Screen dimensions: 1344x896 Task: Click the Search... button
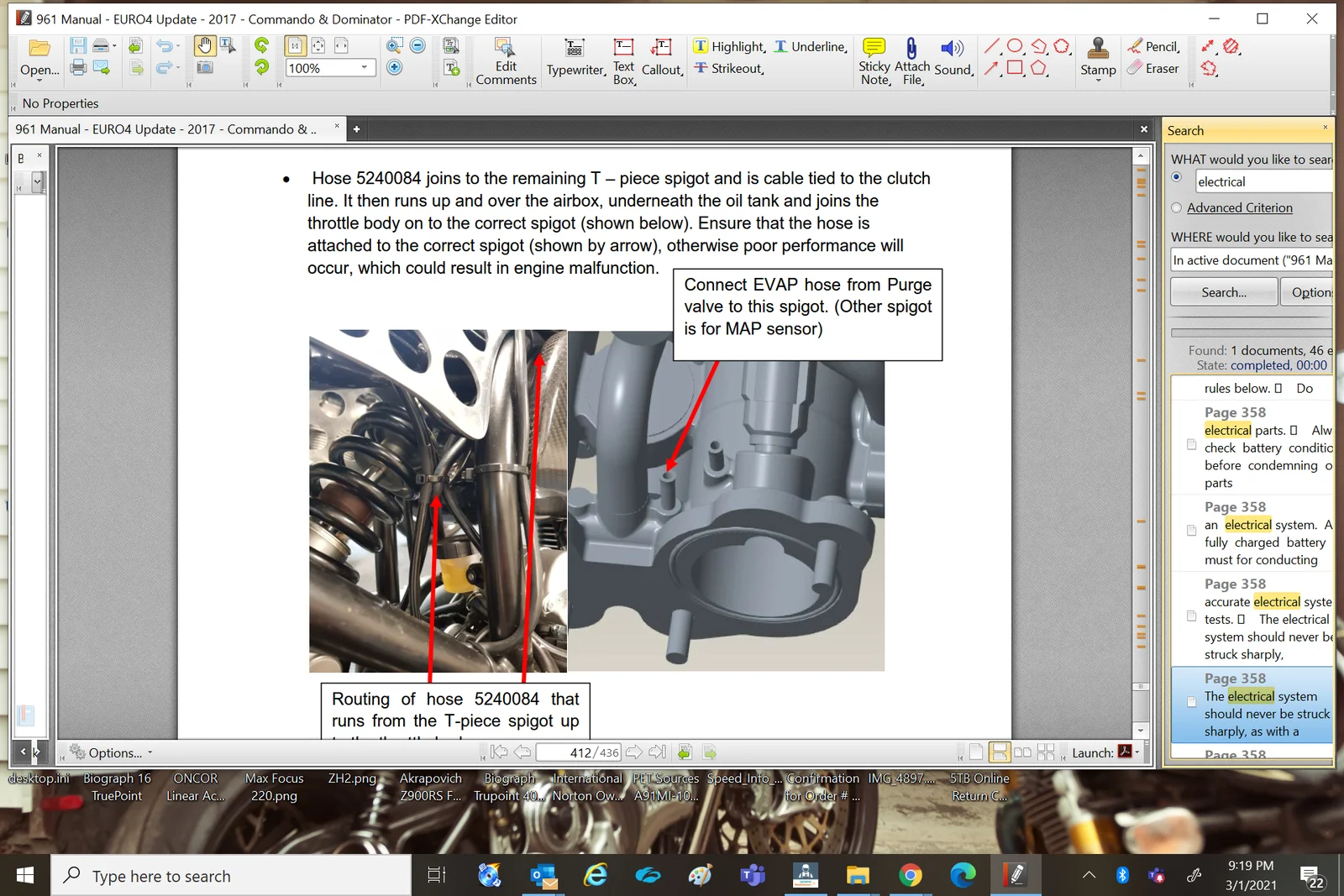tap(1223, 292)
